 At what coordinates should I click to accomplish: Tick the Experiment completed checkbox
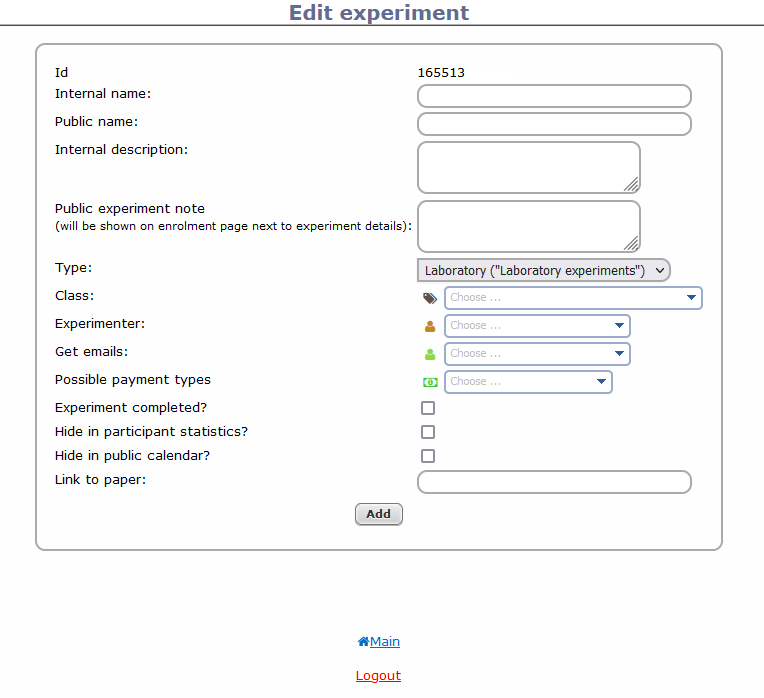[x=428, y=408]
